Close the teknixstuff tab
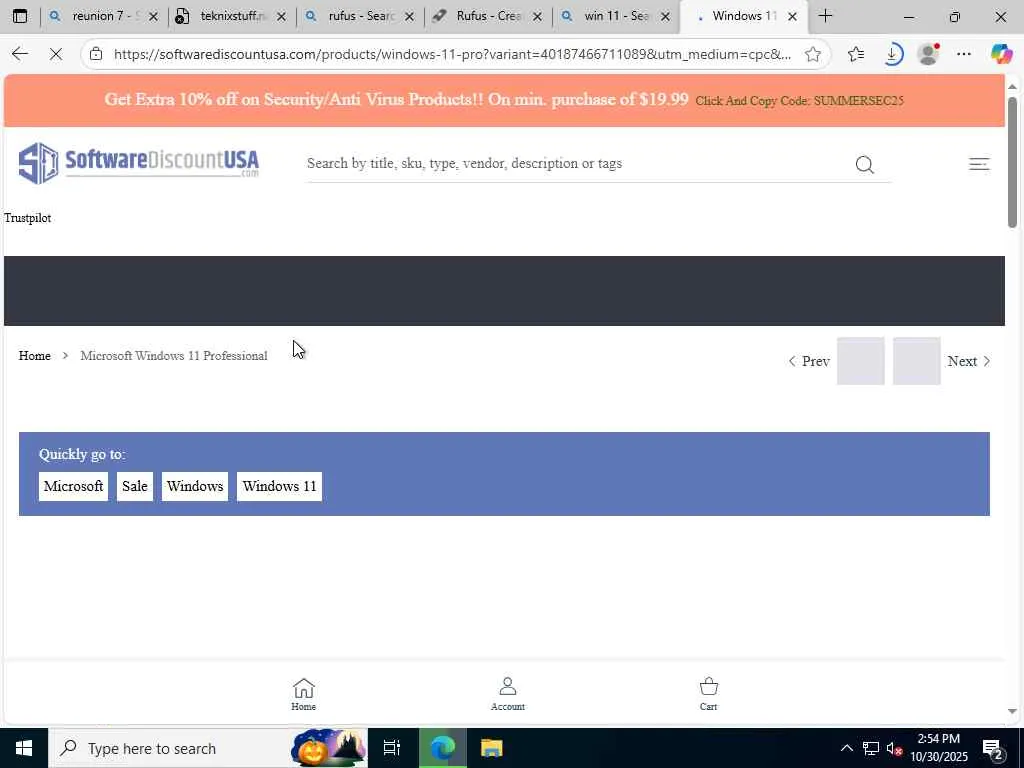Viewport: 1024px width, 768px height. (x=281, y=17)
